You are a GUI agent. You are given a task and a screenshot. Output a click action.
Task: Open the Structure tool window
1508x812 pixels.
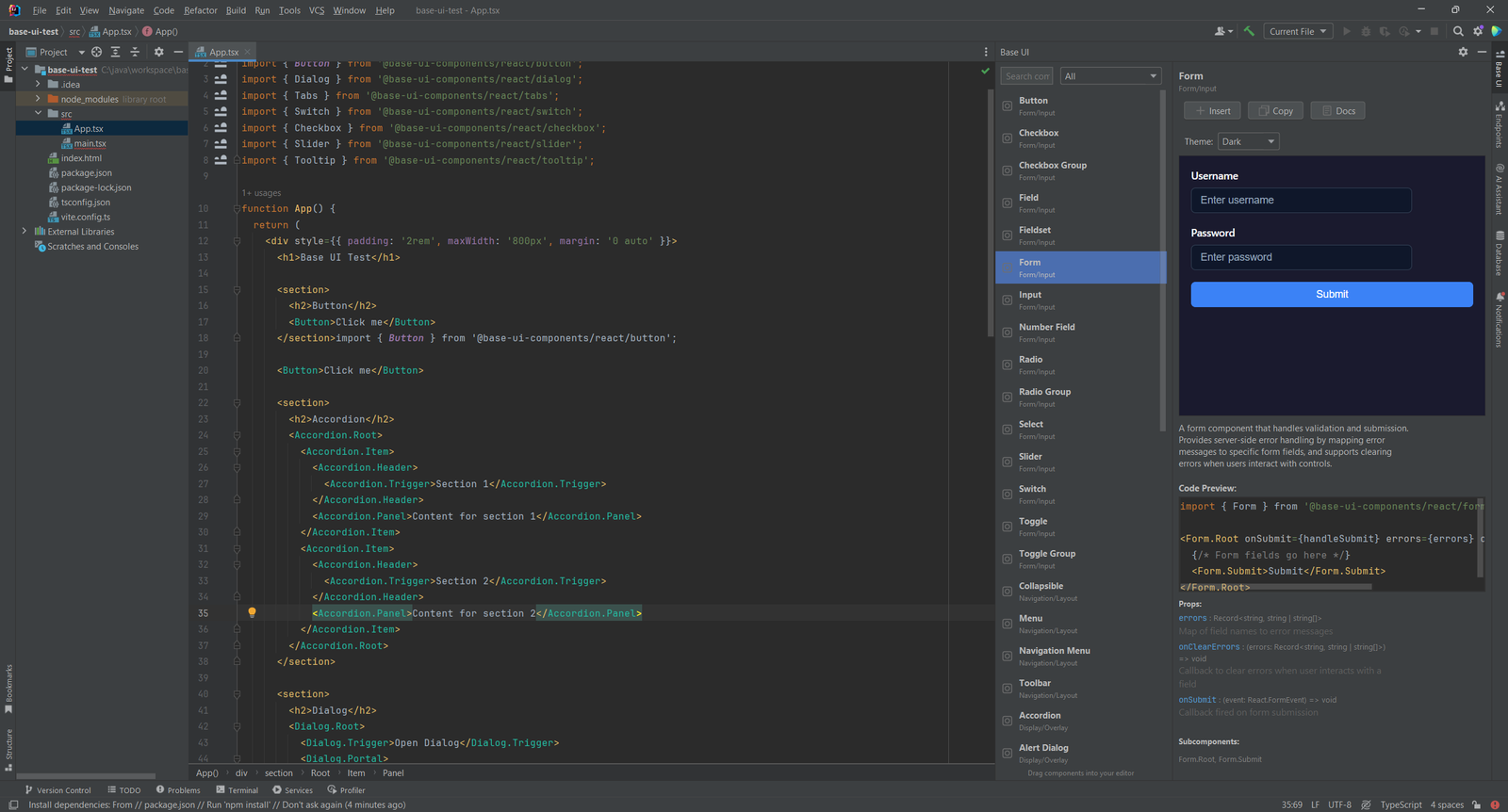pyautogui.click(x=8, y=750)
